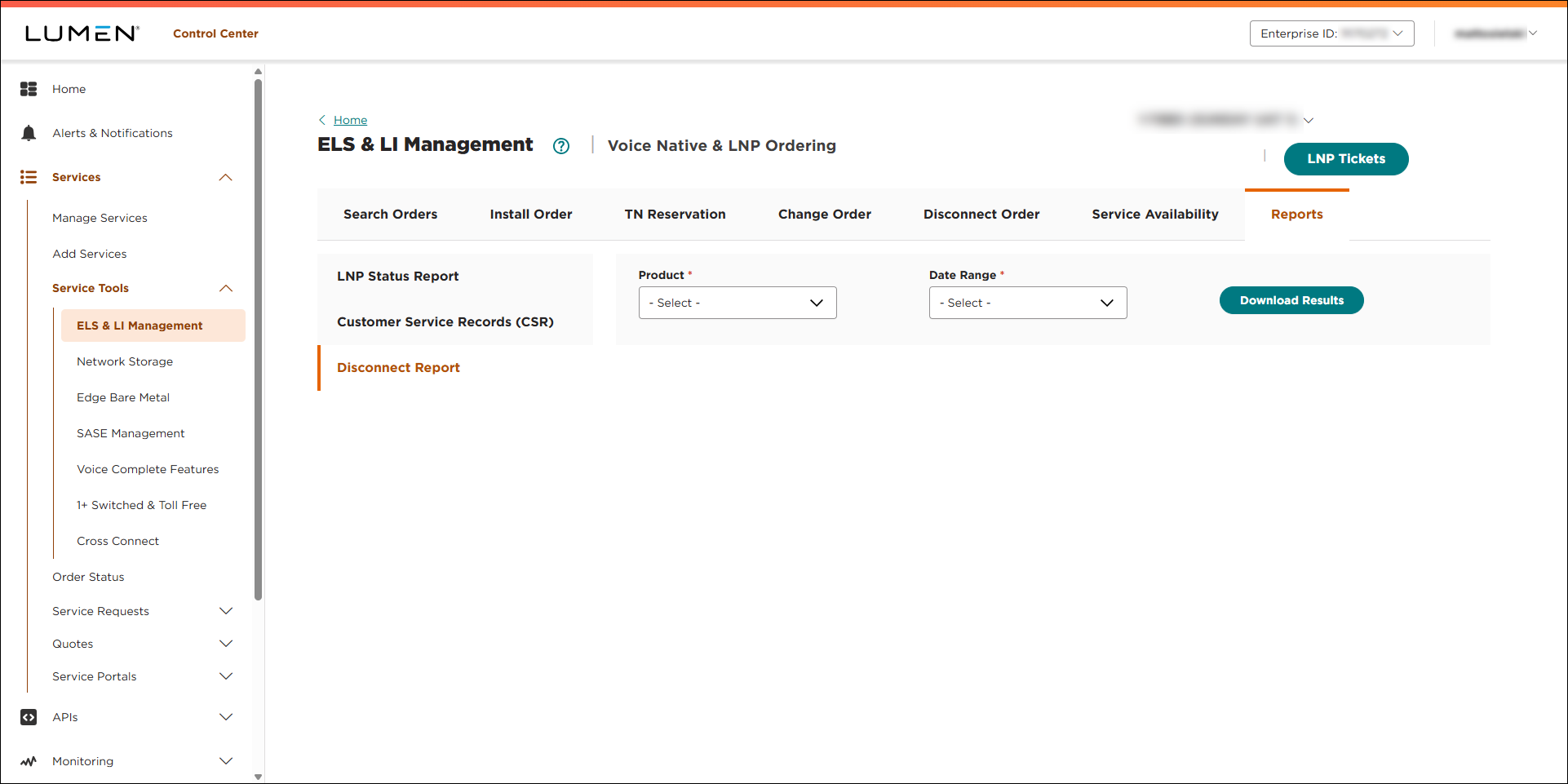1568x784 pixels.
Task: Click the Download Results button
Action: [1291, 299]
